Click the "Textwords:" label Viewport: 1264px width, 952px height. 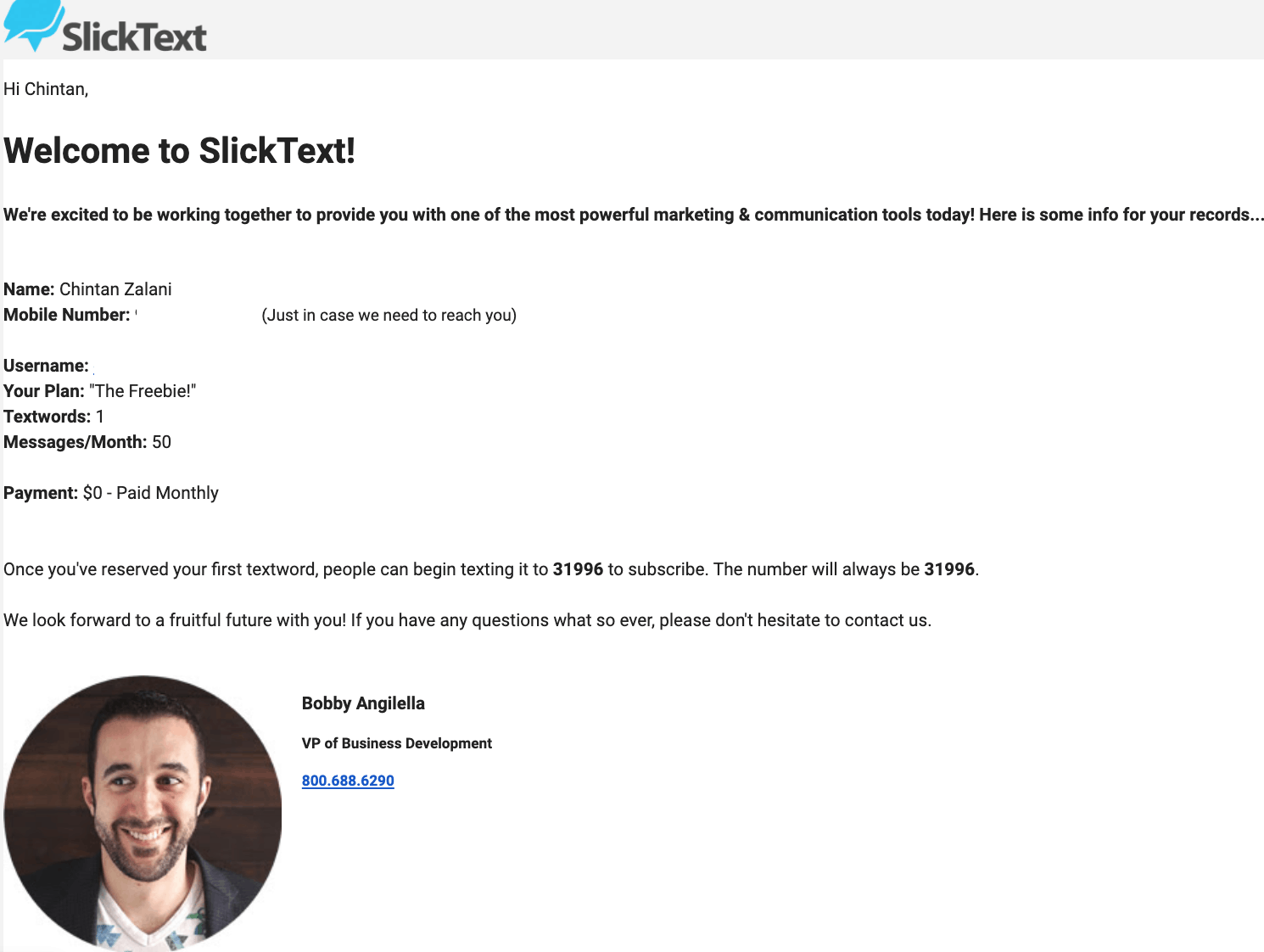tap(47, 417)
